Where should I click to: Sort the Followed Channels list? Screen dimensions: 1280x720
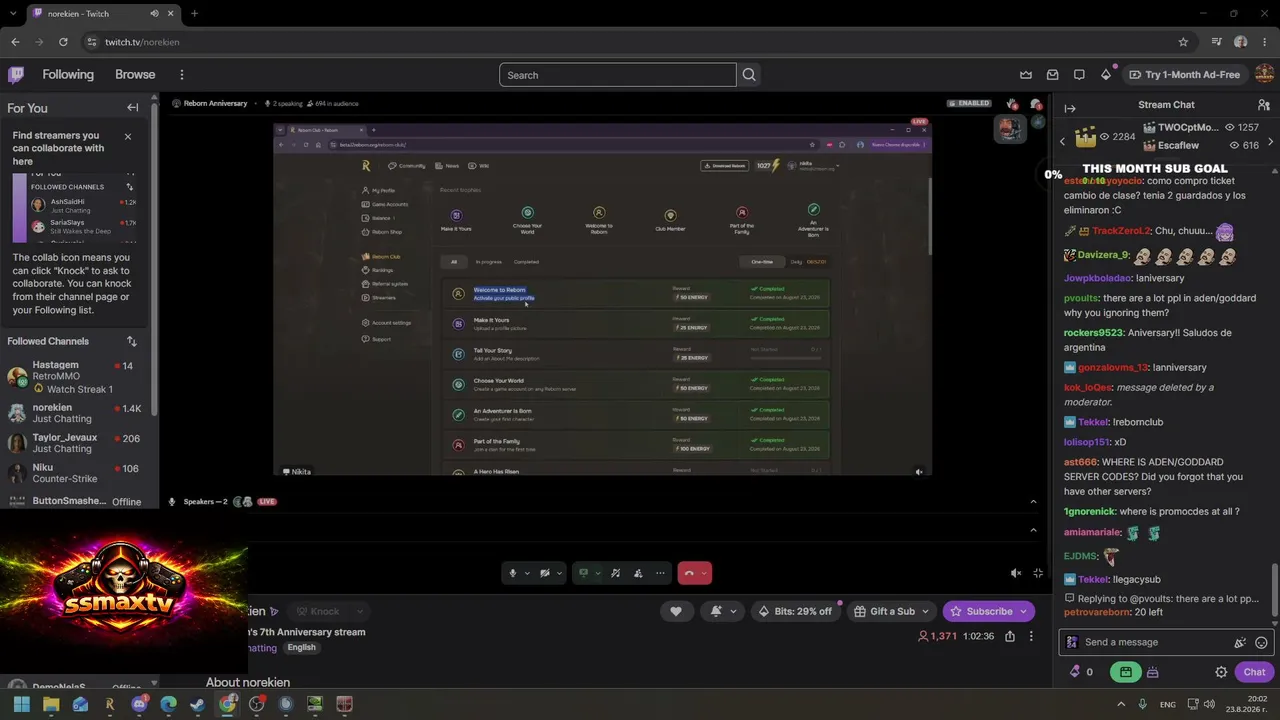point(131,341)
